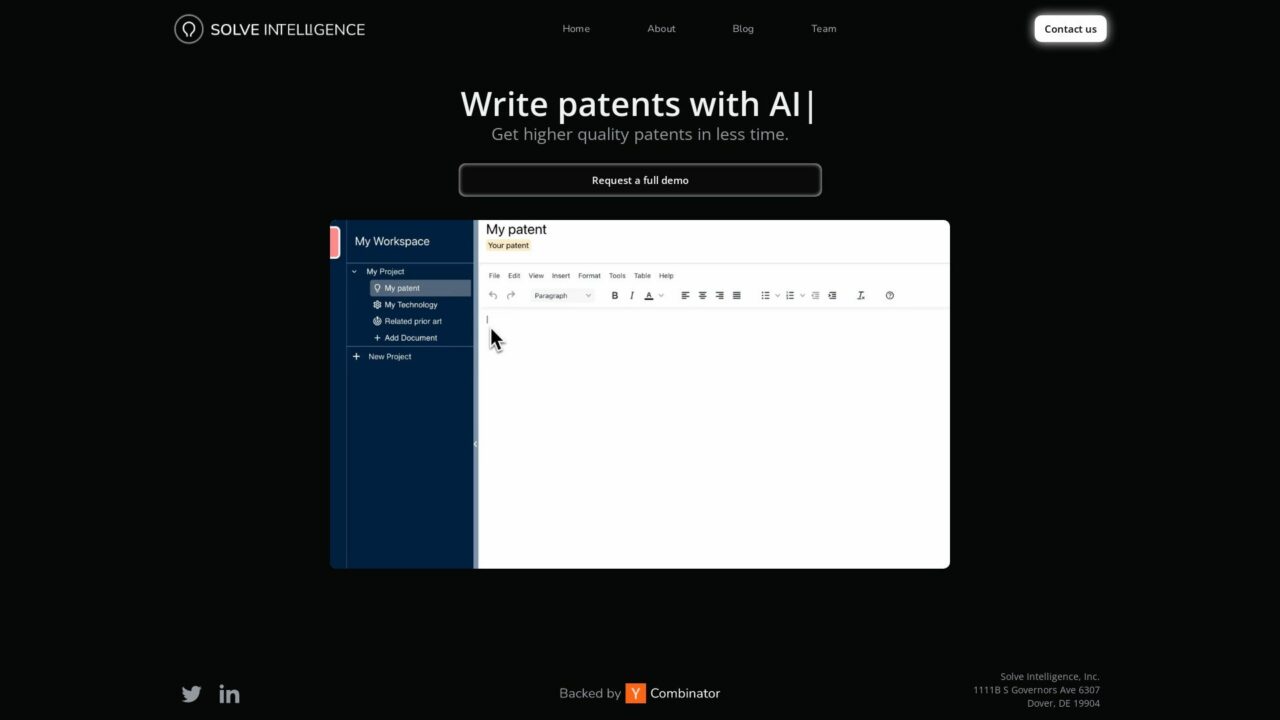Toggle italic formatting
1280x720 pixels.
(631, 295)
